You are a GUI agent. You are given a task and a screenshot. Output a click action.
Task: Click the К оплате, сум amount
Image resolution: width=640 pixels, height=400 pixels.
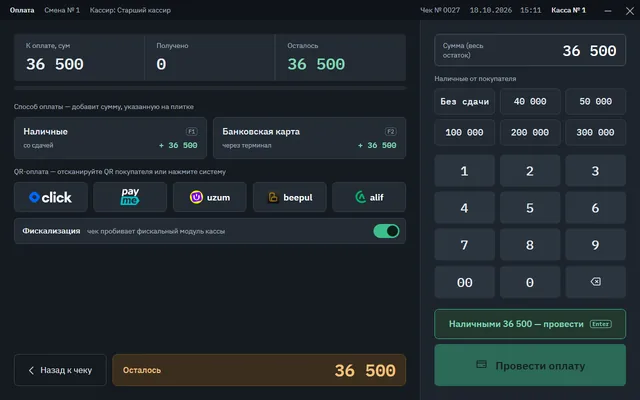[55, 64]
